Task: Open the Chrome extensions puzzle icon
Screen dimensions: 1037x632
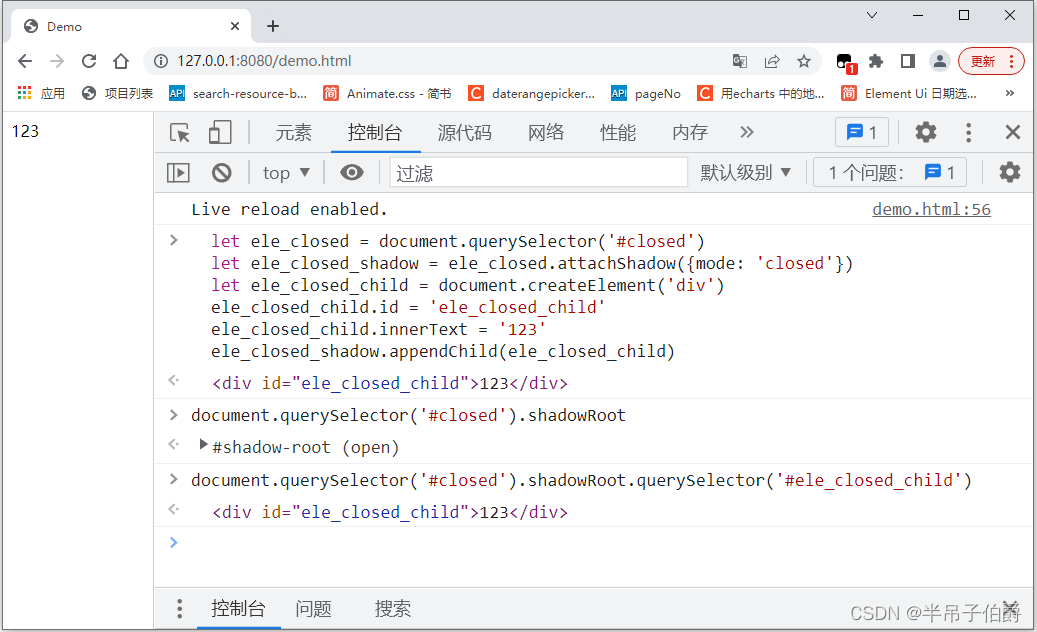Action: pyautogui.click(x=875, y=61)
